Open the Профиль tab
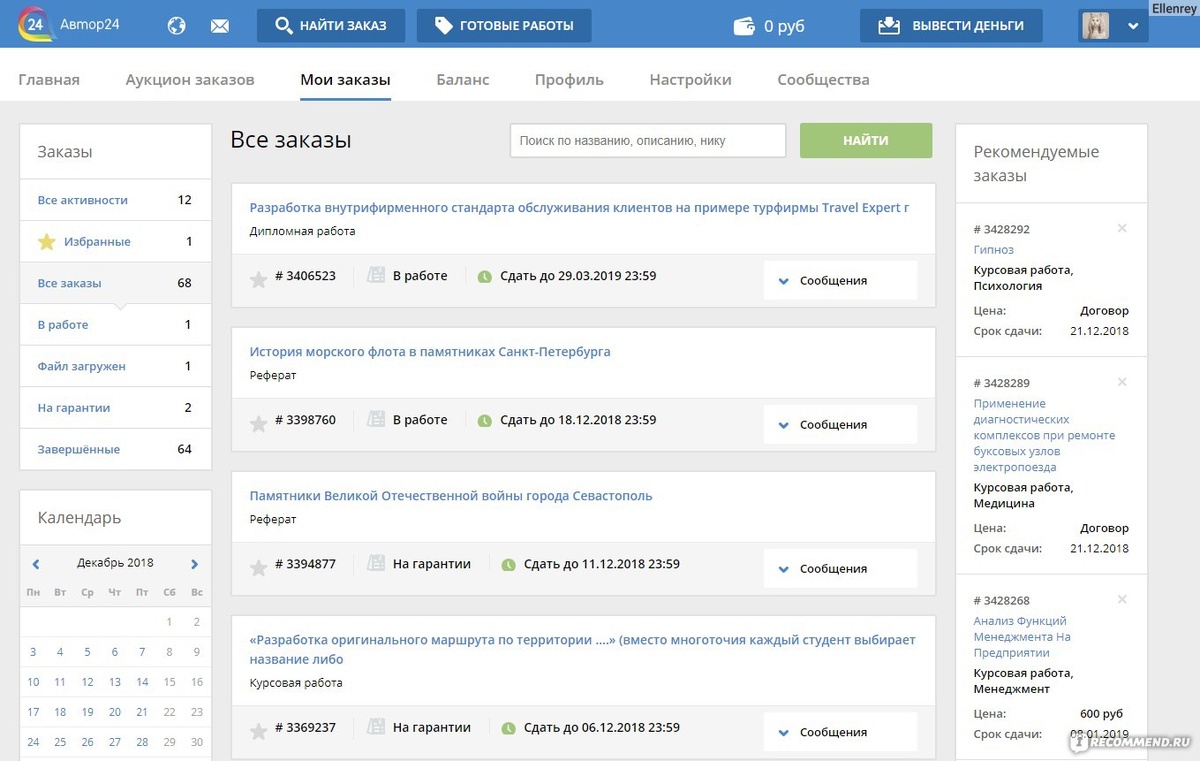 569,80
